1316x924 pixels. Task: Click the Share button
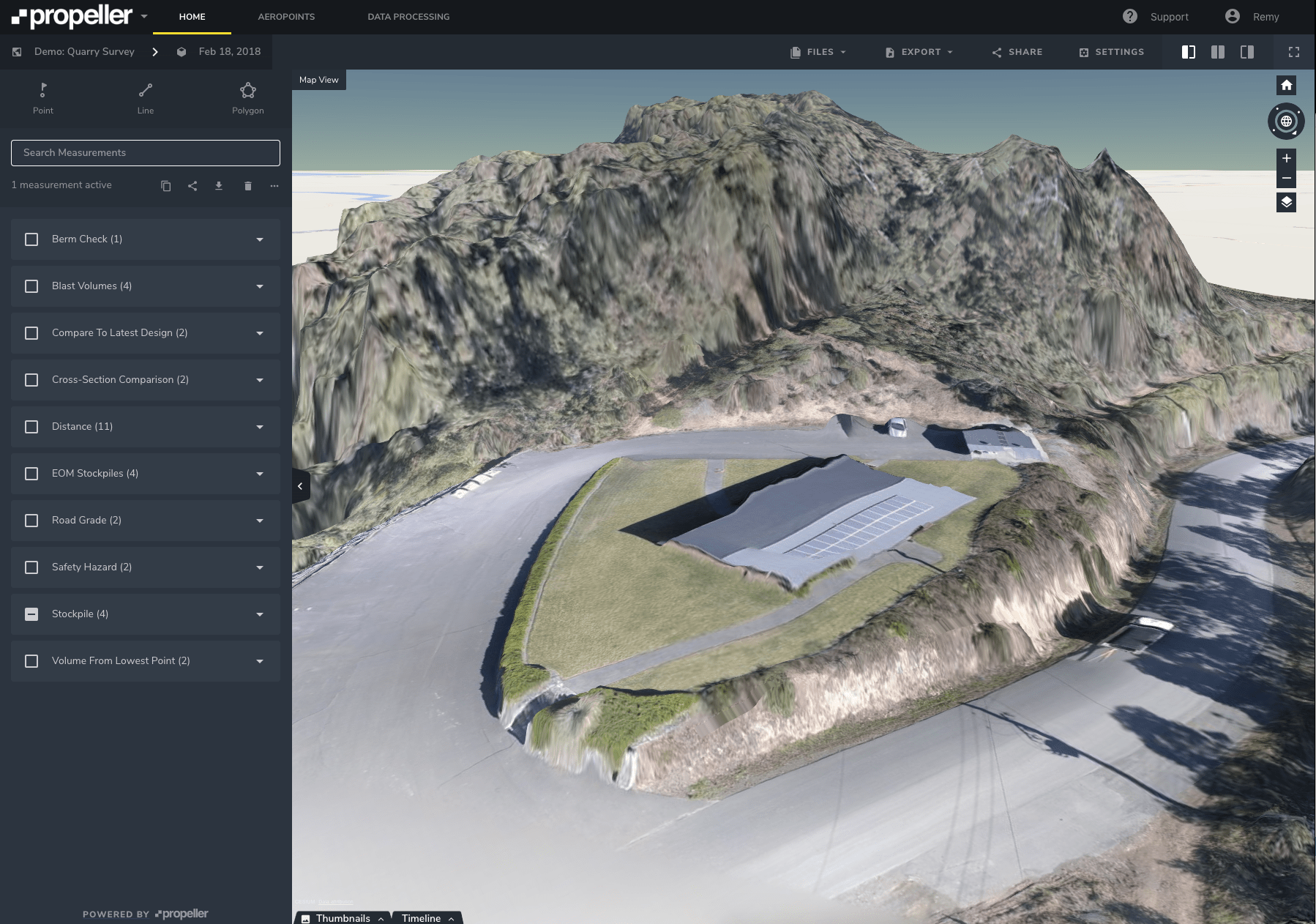click(x=1017, y=51)
